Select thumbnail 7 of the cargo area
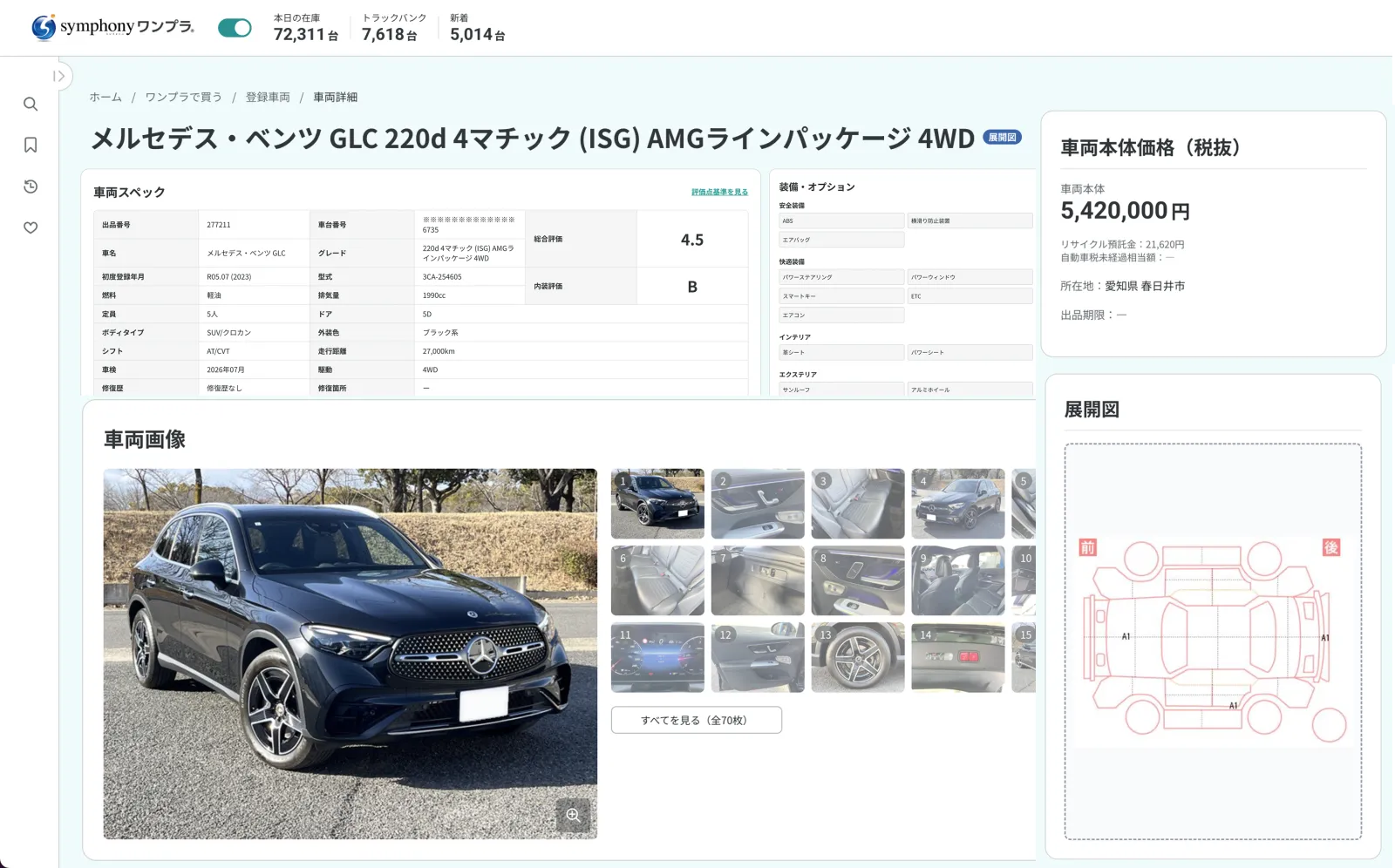This screenshot has height=868, width=1395. click(758, 580)
